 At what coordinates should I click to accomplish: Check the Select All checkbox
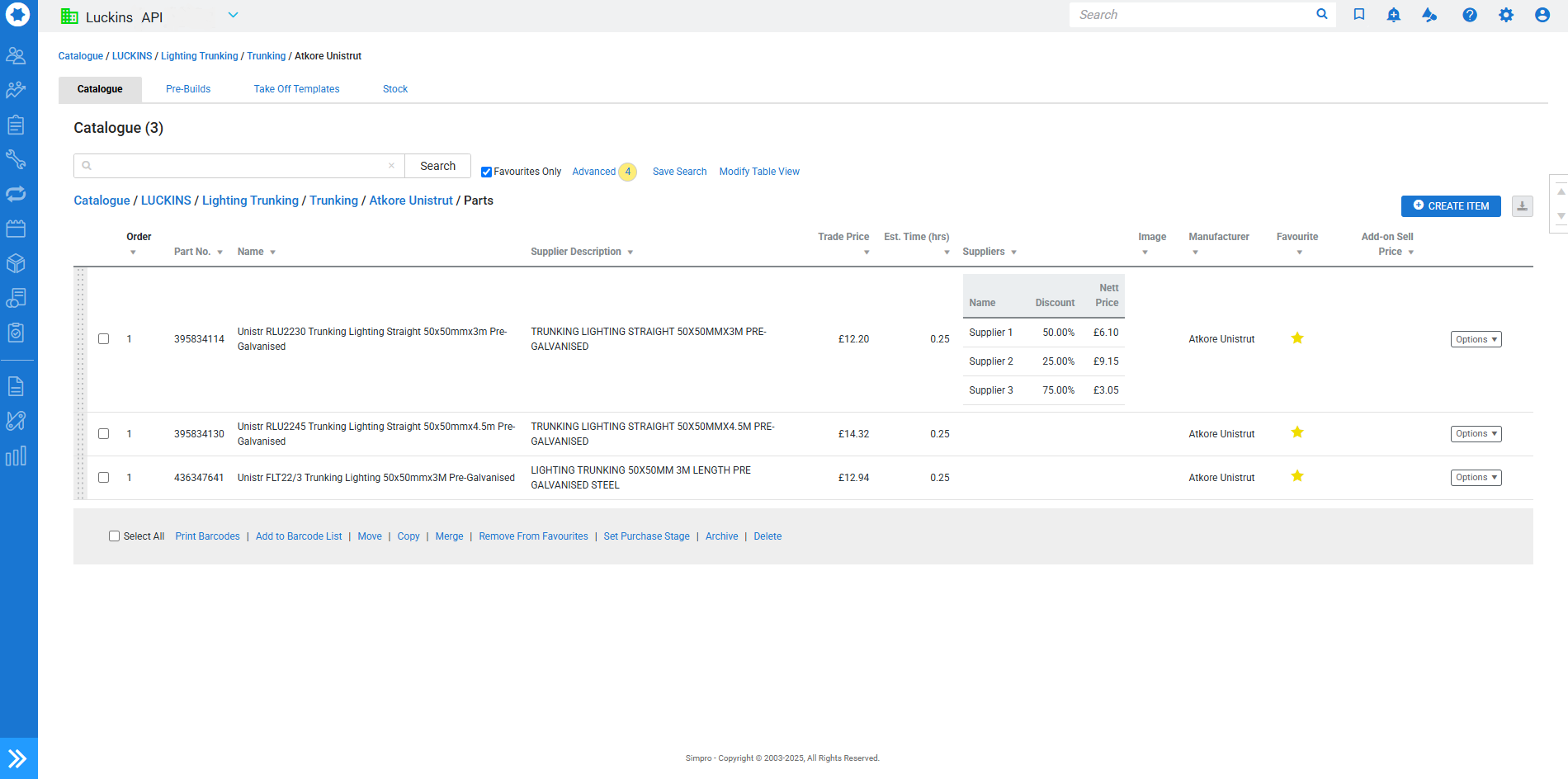coord(114,536)
